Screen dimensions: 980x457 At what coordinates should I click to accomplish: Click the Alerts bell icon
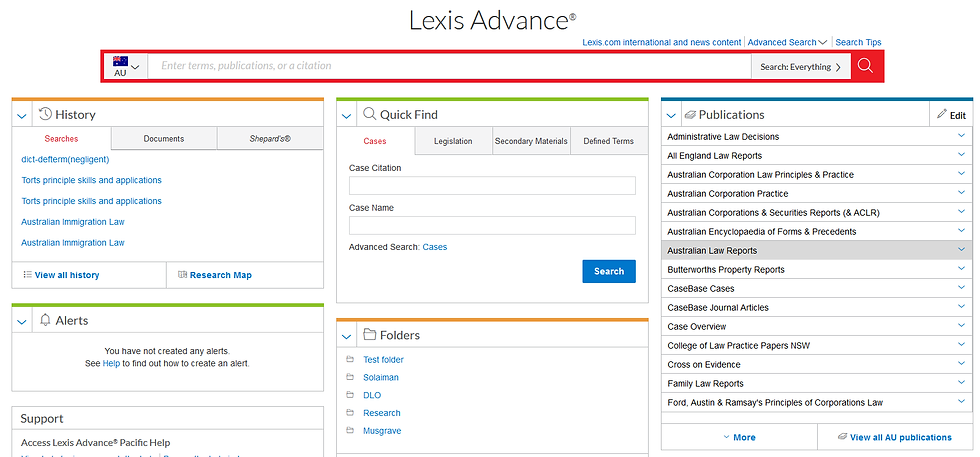click(45, 320)
